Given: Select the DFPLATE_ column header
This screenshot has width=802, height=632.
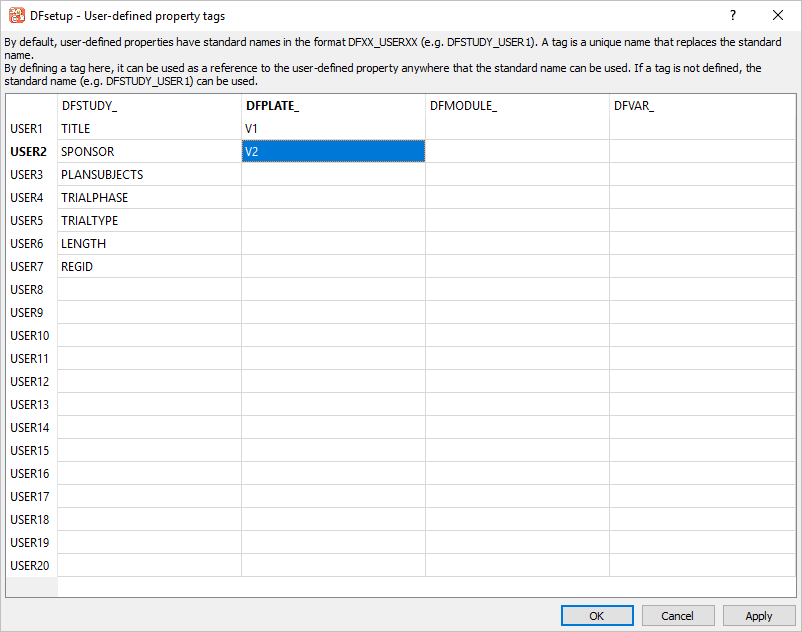Looking at the screenshot, I should pyautogui.click(x=333, y=106).
